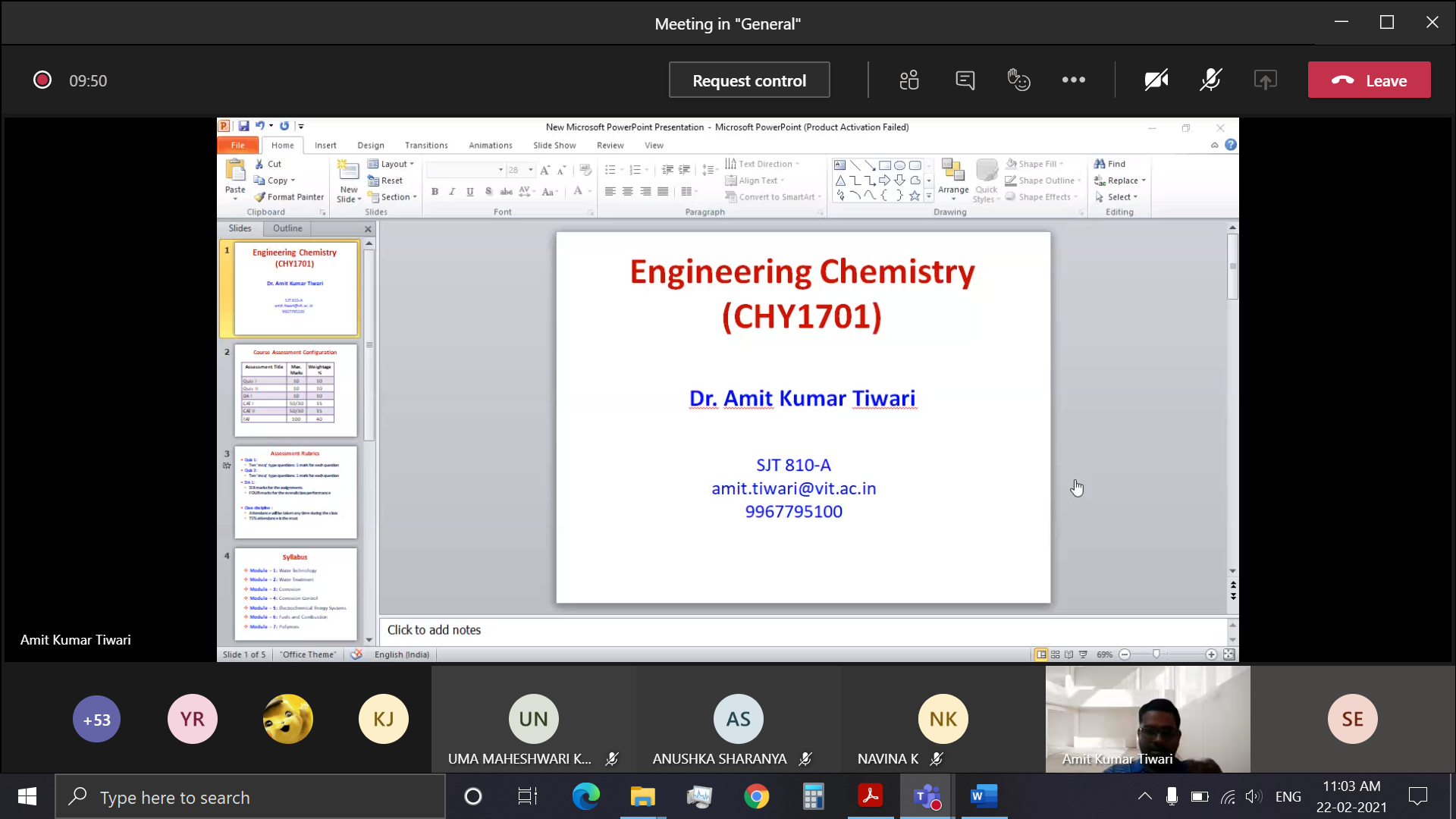The height and width of the screenshot is (819, 1456).
Task: Open raise hand reactions icon
Action: click(x=1018, y=80)
